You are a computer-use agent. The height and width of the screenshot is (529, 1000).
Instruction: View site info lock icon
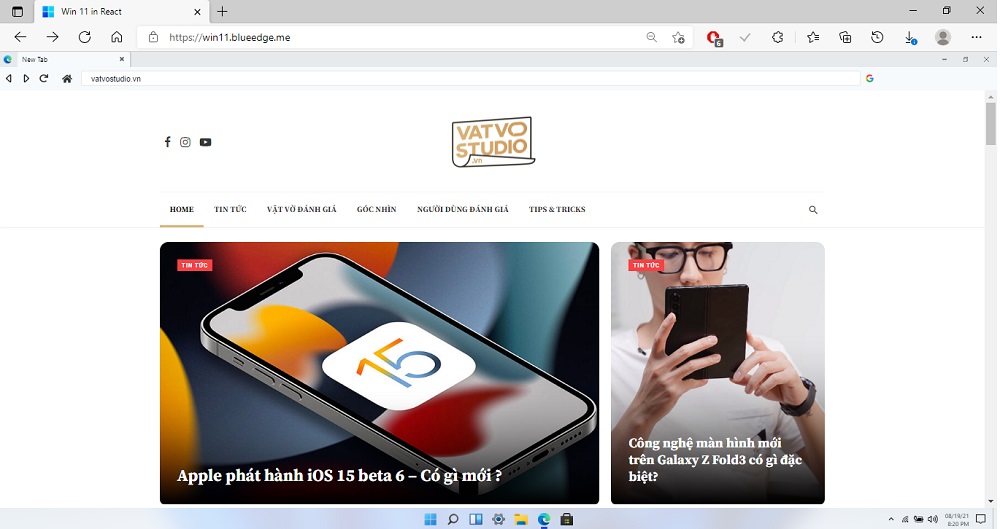153,37
